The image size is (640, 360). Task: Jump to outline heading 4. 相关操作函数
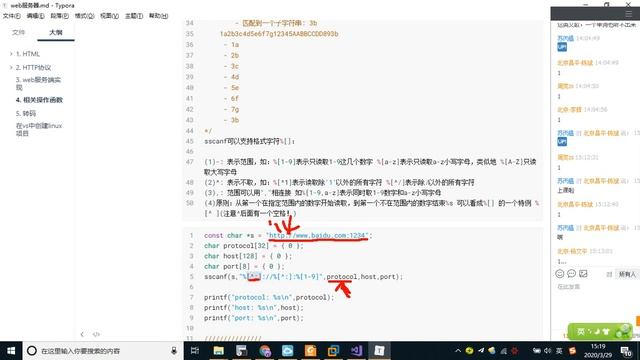(40, 100)
